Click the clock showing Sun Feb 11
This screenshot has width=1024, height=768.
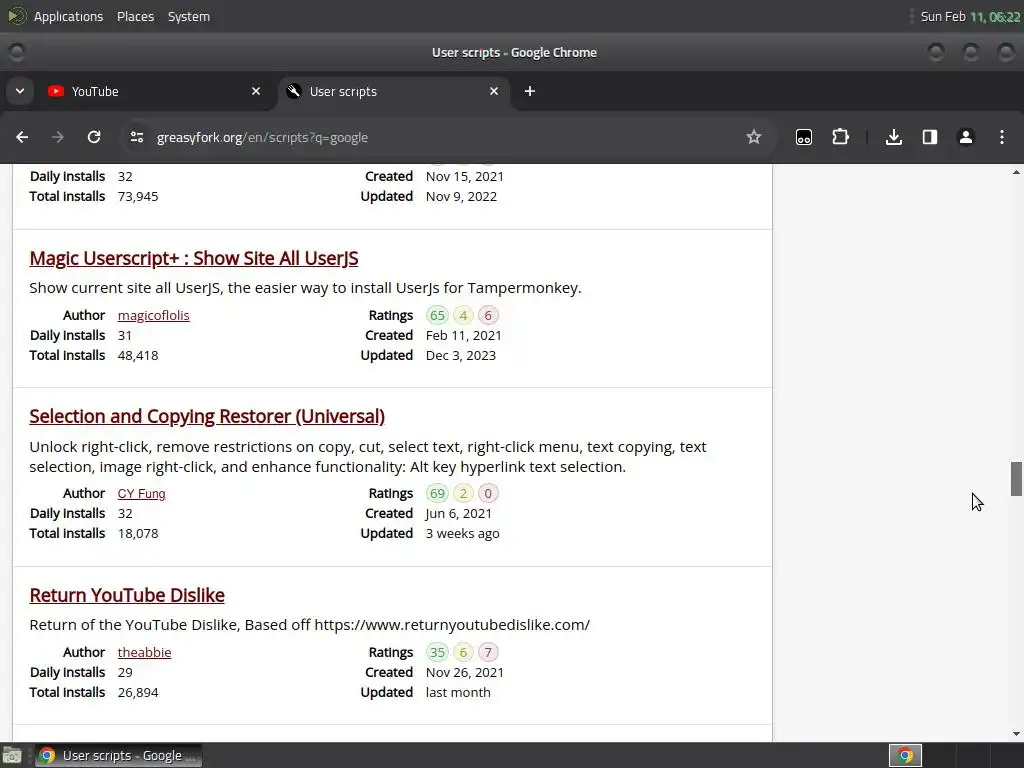(970, 16)
